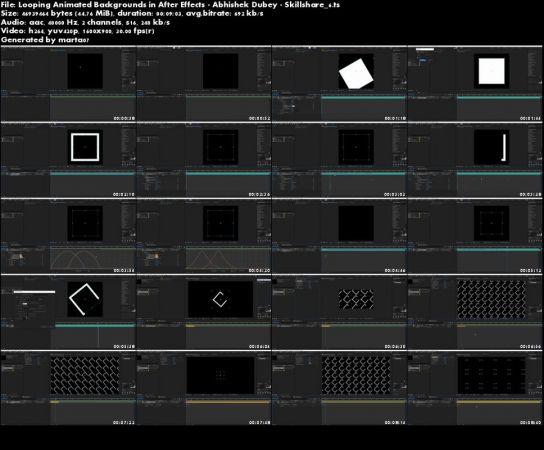
Task: Open the thumbnail stamped 00:05:12
Action: point(475,236)
